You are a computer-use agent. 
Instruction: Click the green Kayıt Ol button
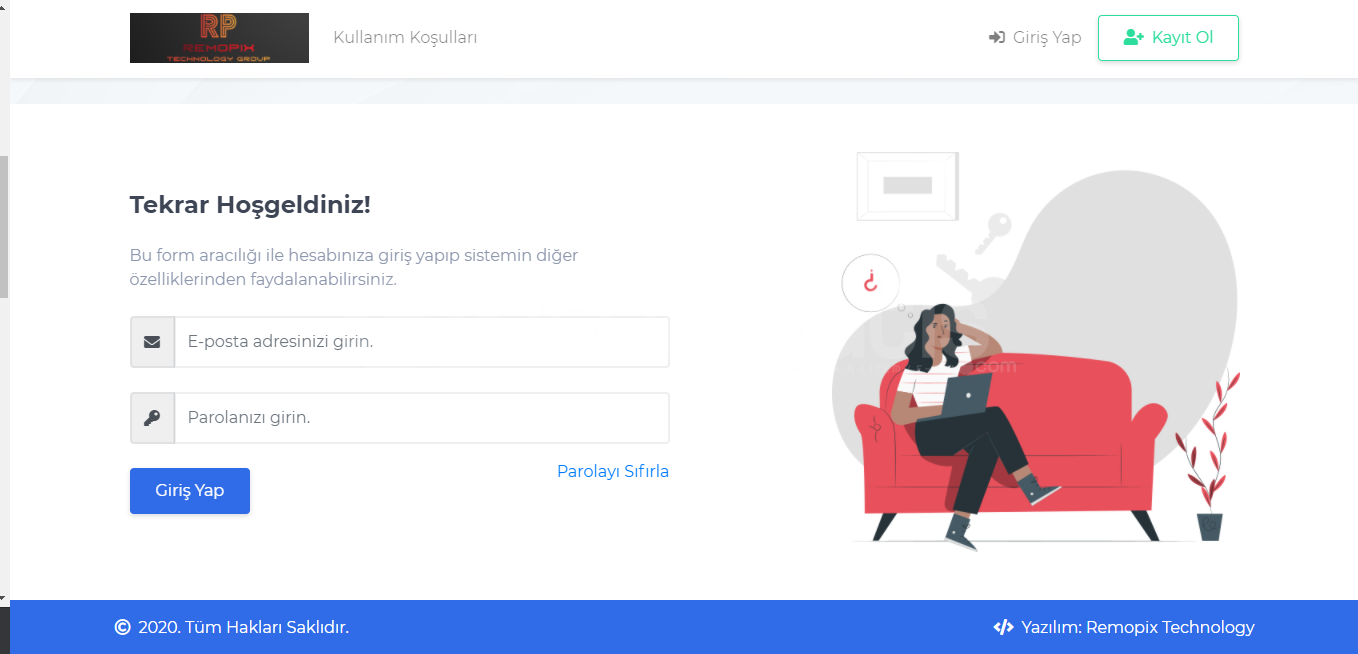click(1168, 38)
